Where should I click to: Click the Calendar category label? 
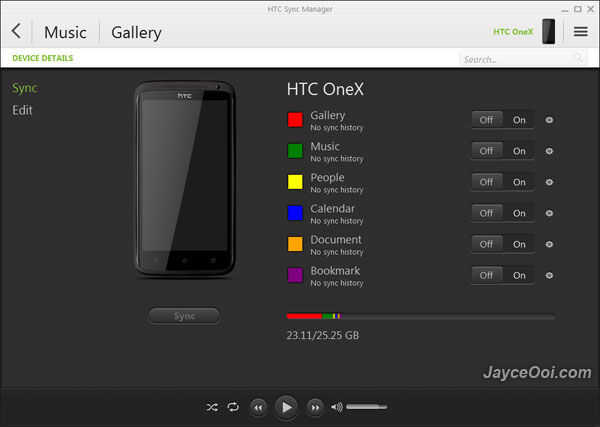click(x=333, y=209)
